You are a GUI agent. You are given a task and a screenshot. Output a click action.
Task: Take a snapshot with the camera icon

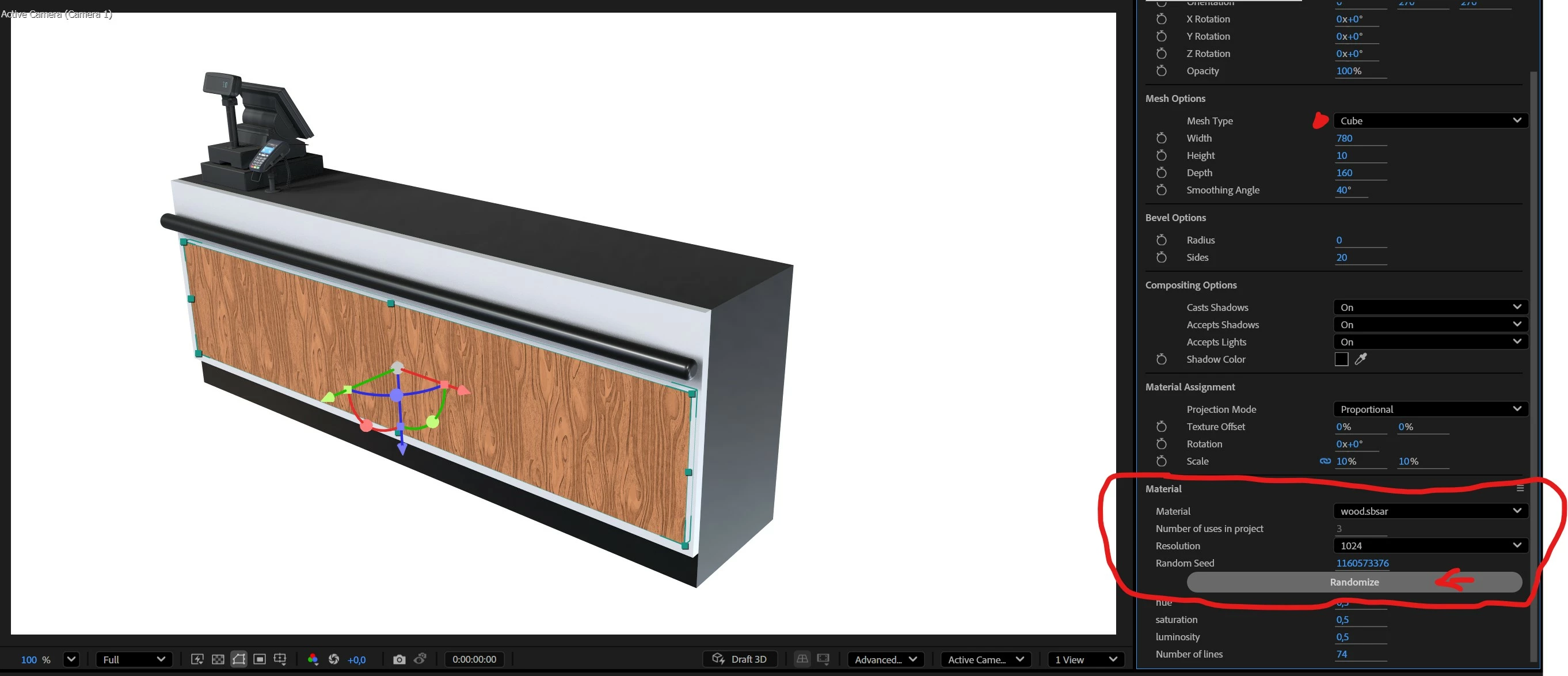pos(399,659)
